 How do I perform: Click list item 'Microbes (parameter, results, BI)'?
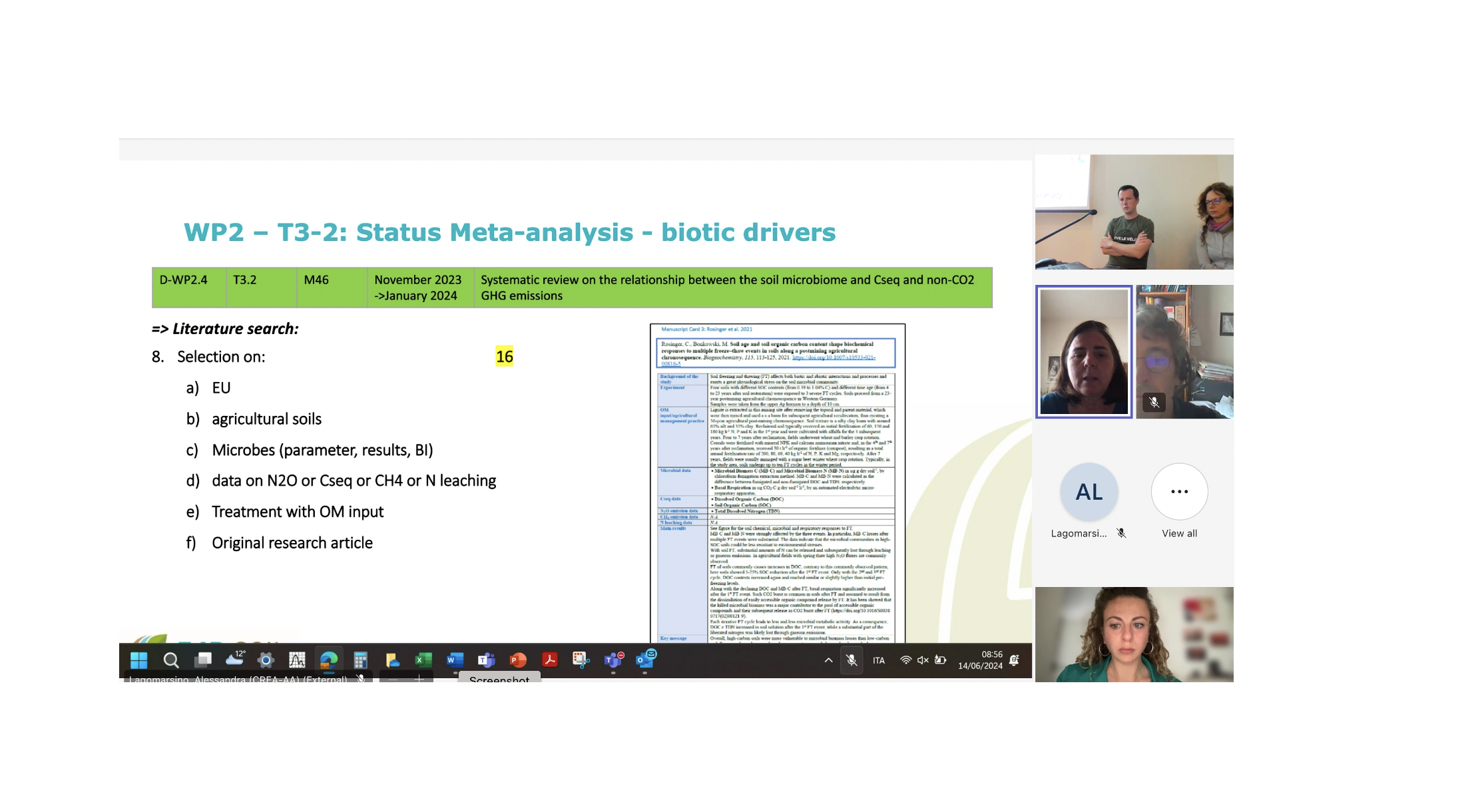coord(322,450)
